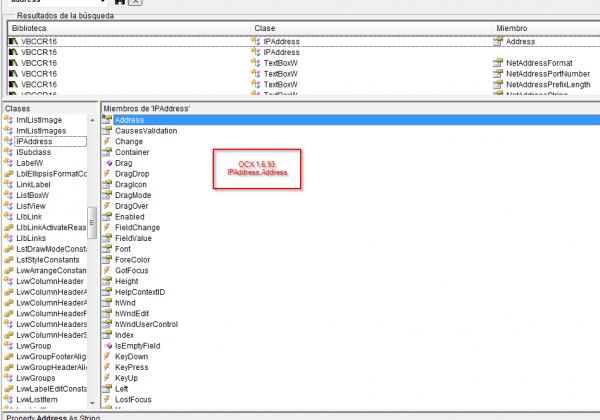This screenshot has width=600, height=420.
Task: Select the LvwGroup class
Action: (34, 345)
